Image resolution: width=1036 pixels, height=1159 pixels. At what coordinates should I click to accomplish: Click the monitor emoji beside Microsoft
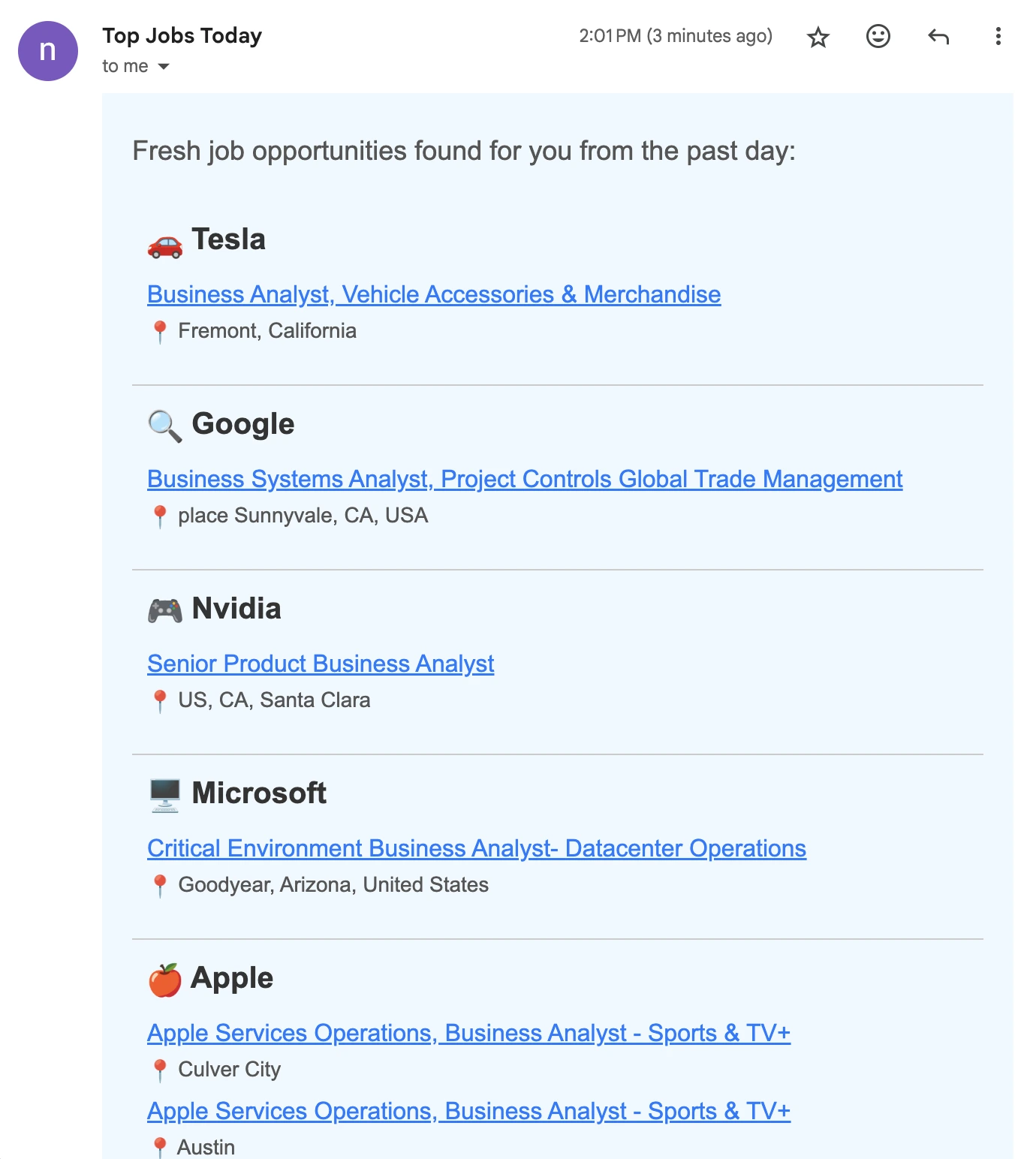pyautogui.click(x=165, y=795)
